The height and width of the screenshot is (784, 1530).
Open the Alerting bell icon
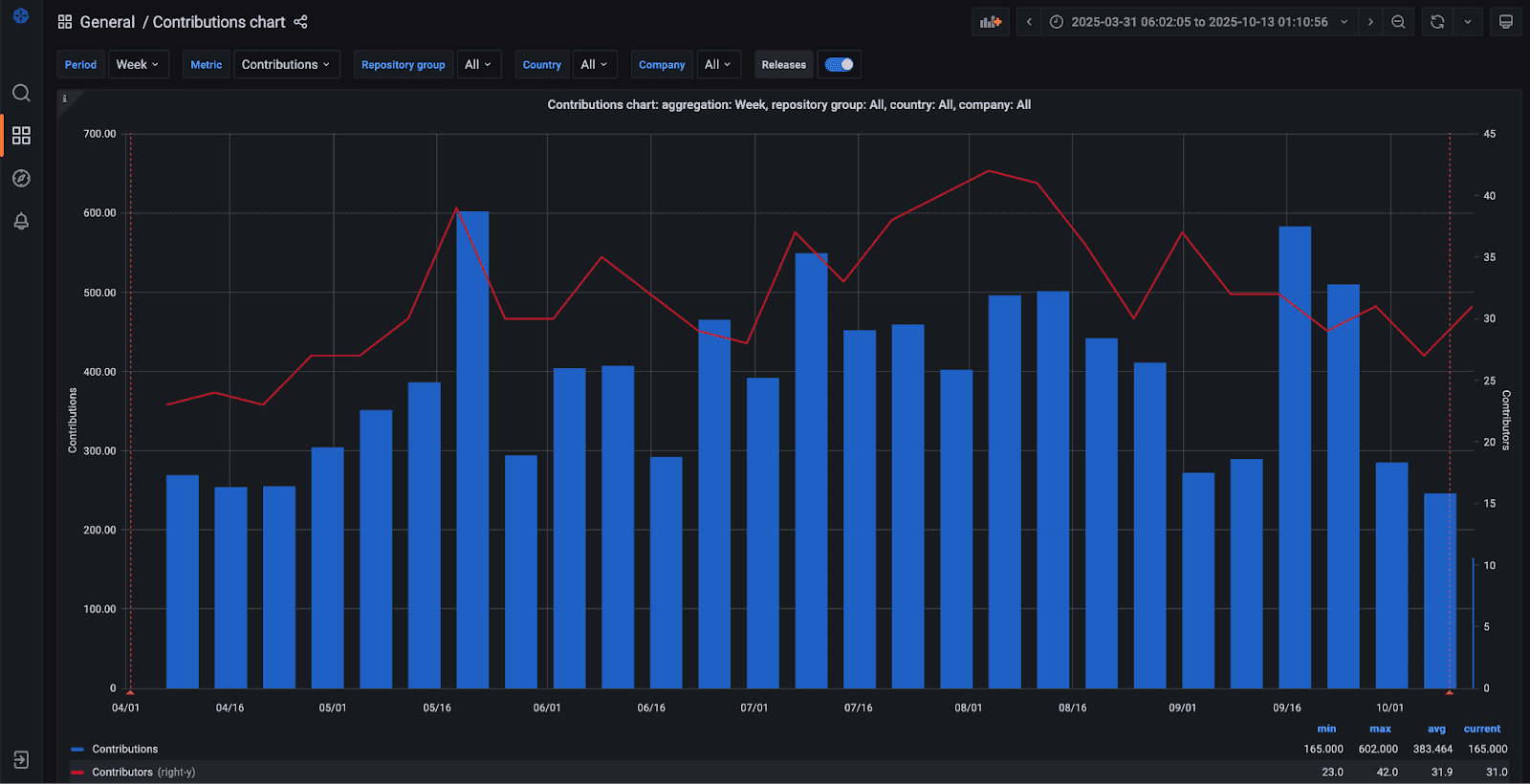(x=21, y=221)
